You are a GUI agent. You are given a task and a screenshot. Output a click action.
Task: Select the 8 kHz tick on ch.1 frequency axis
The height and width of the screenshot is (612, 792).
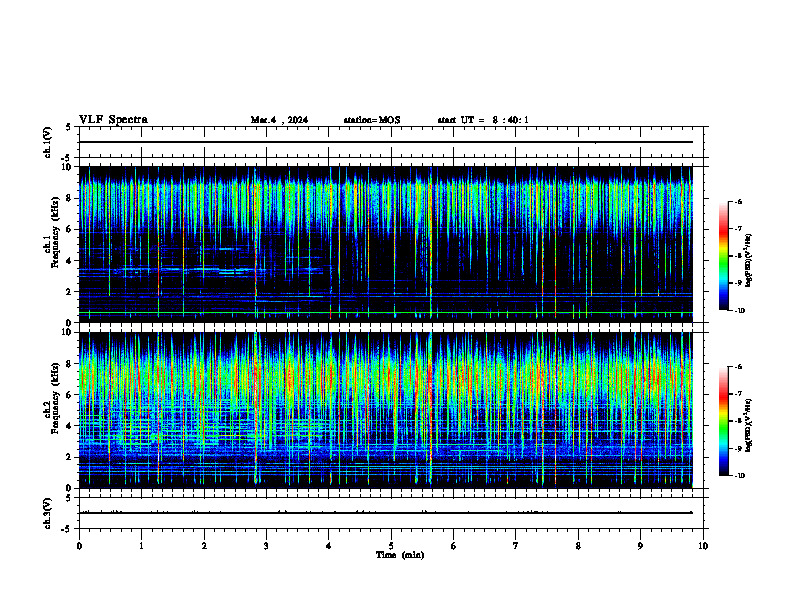point(70,198)
